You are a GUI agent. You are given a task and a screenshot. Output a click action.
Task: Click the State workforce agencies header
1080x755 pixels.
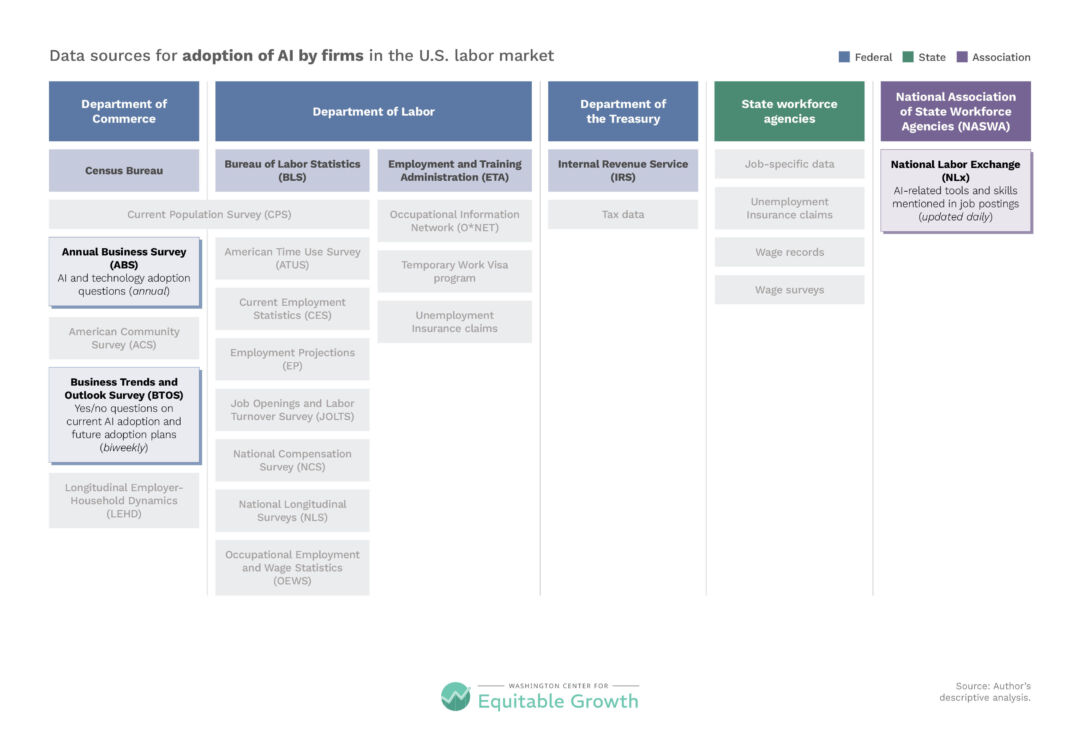pyautogui.click(x=789, y=111)
